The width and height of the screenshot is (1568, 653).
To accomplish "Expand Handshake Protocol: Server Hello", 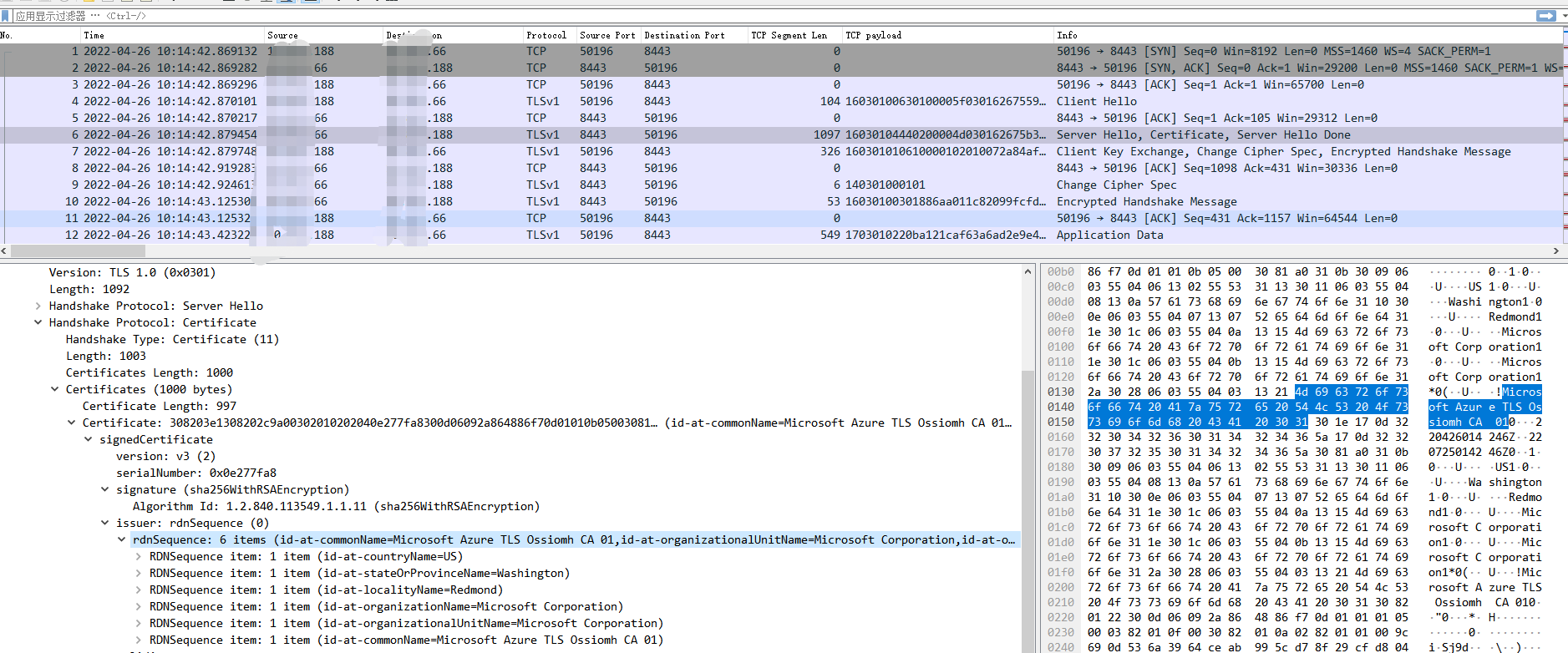I will [38, 306].
